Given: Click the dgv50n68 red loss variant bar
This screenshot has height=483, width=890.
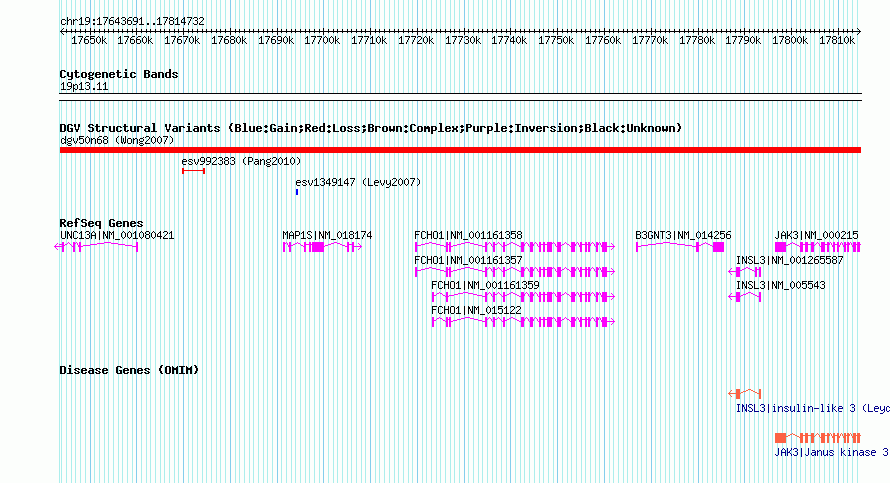Looking at the screenshot, I should click(x=460, y=150).
